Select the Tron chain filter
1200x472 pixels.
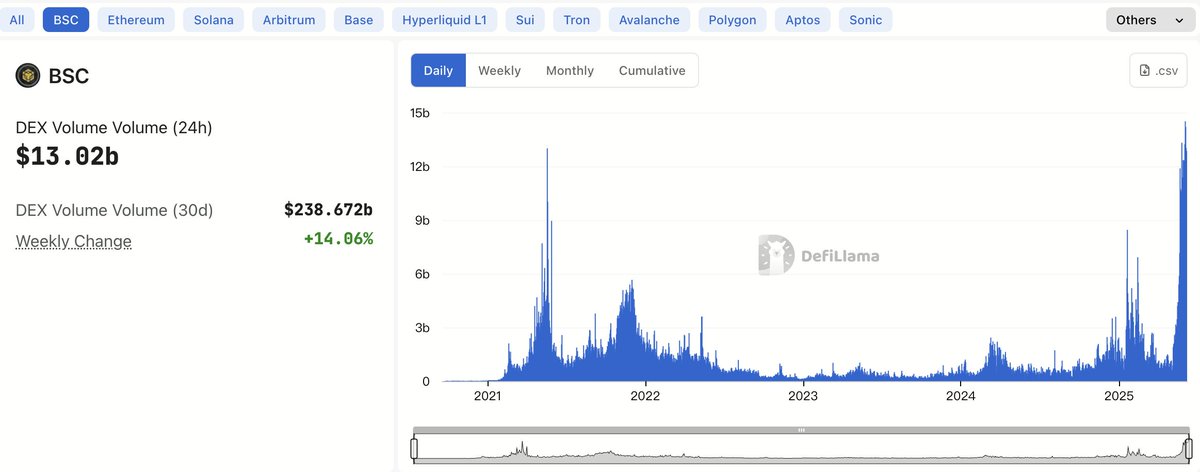point(576,20)
